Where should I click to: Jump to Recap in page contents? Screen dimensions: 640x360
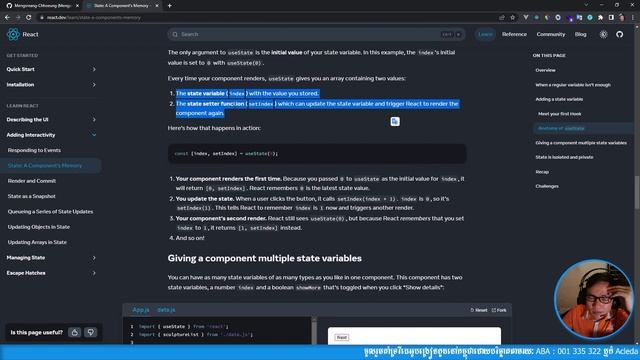coord(542,172)
